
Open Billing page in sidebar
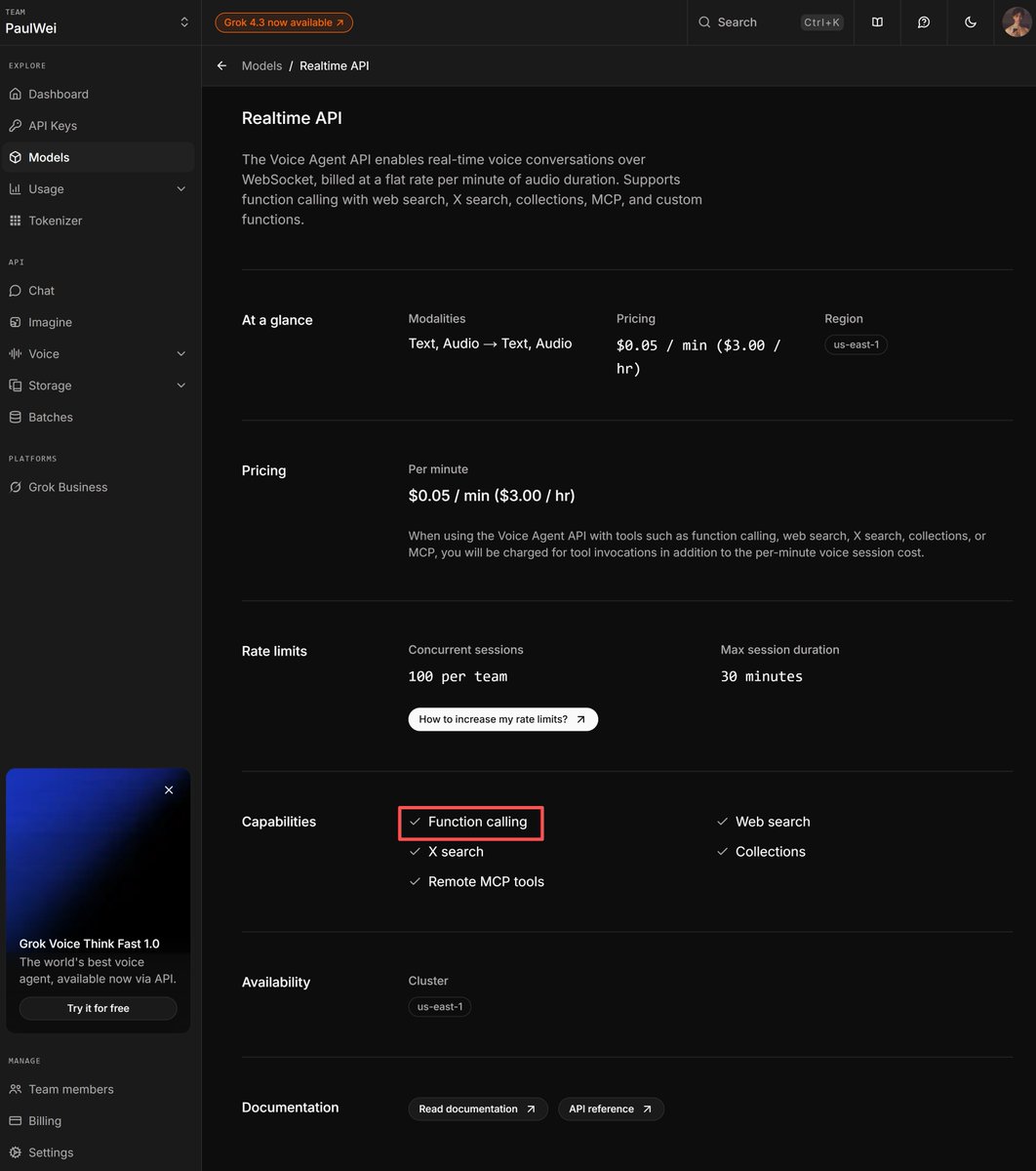coord(98,1121)
